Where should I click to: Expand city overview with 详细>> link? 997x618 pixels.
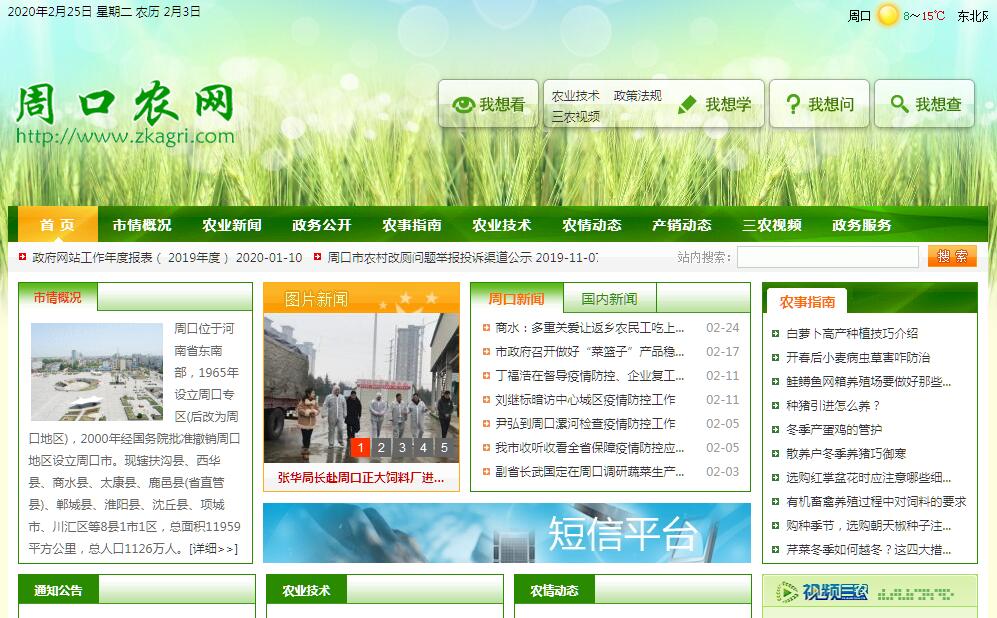(214, 548)
